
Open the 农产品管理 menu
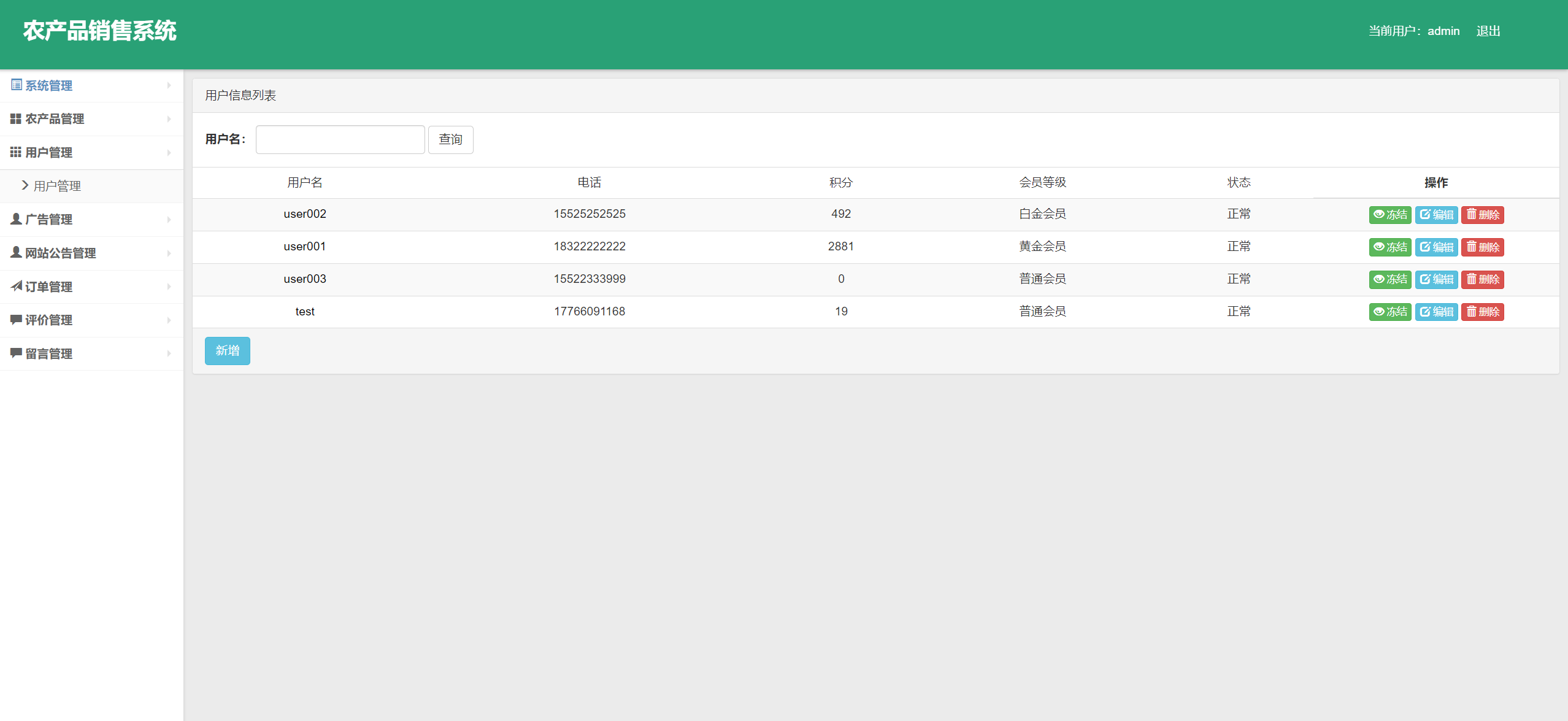(55, 119)
